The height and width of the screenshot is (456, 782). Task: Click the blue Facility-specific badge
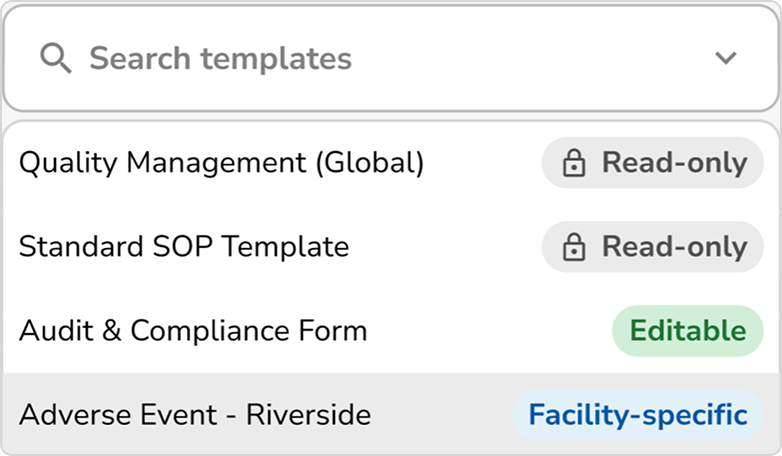click(x=638, y=415)
